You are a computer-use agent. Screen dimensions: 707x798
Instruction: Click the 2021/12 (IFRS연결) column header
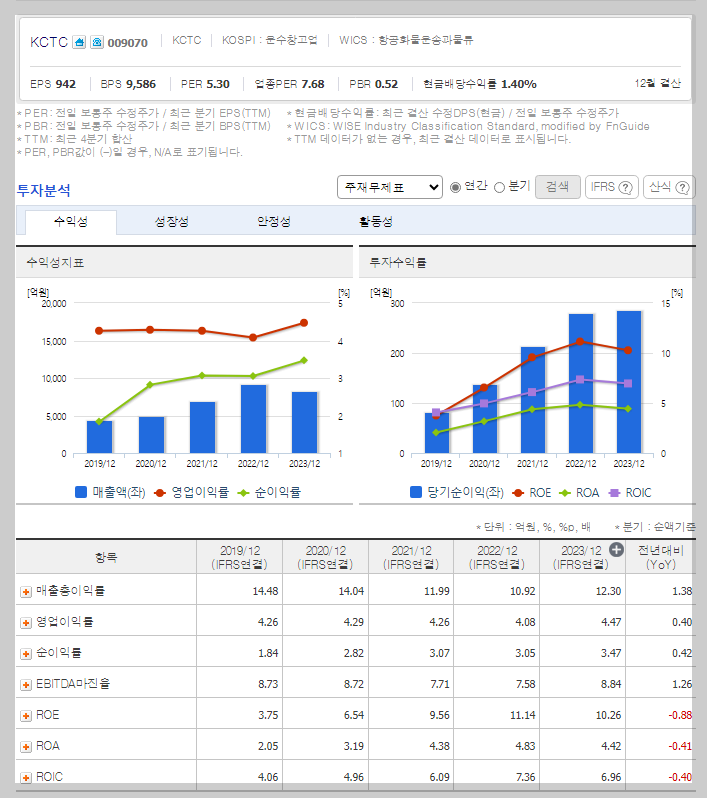(411, 557)
